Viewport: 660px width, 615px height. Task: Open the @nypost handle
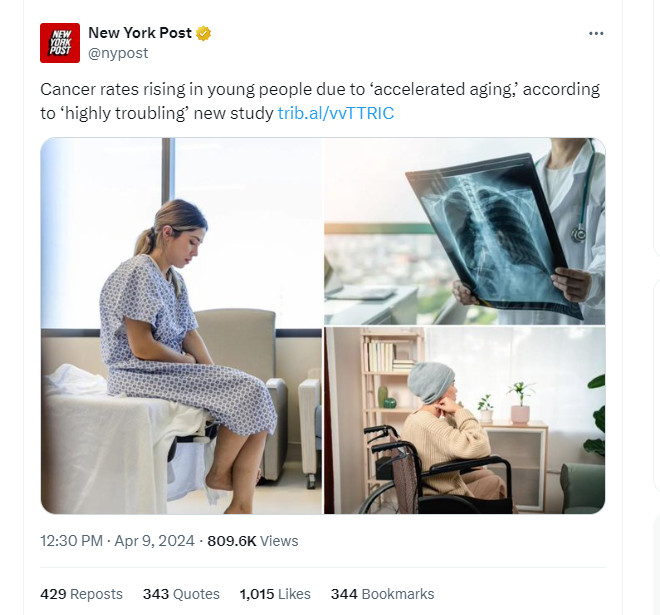(118, 53)
